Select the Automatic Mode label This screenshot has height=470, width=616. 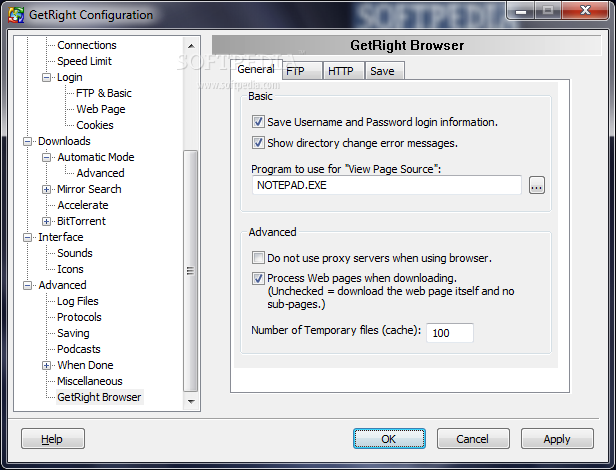pos(96,157)
